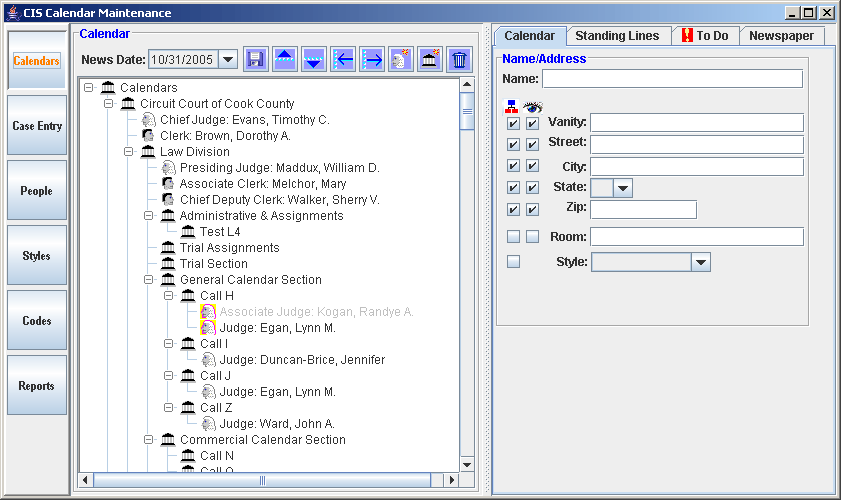Click the judge icon beside Judge Duncan-Brice
841x500 pixels.
click(208, 359)
